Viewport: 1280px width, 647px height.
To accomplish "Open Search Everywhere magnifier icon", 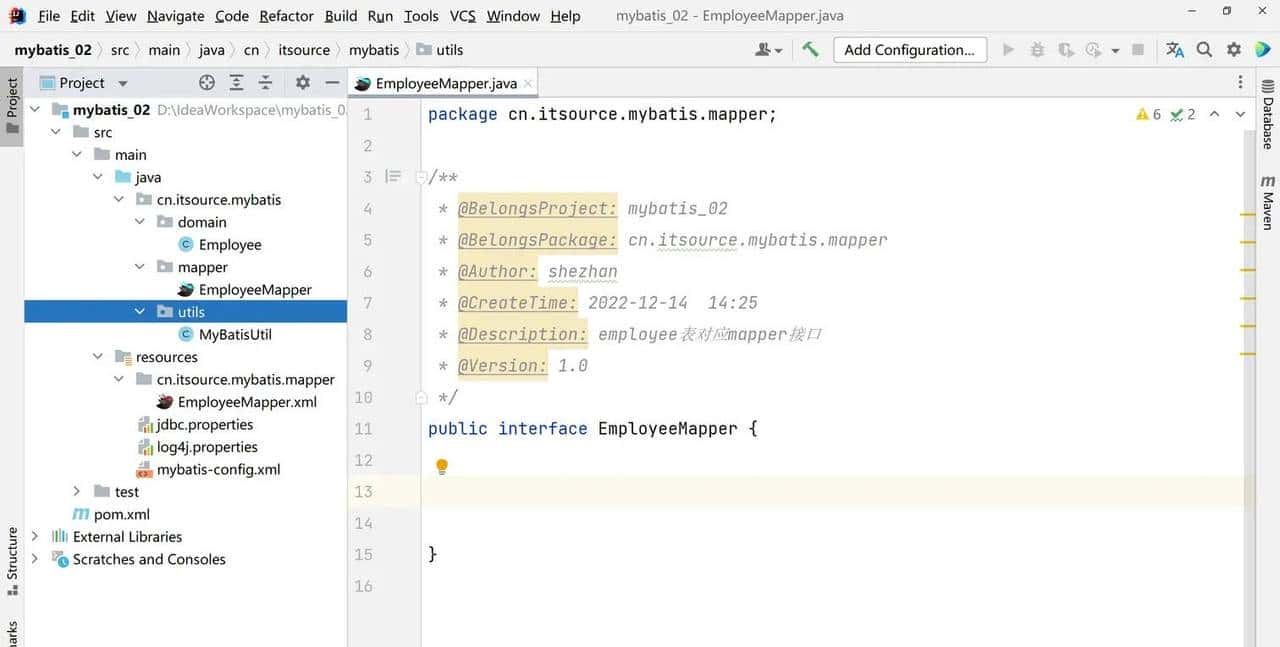I will (1204, 50).
